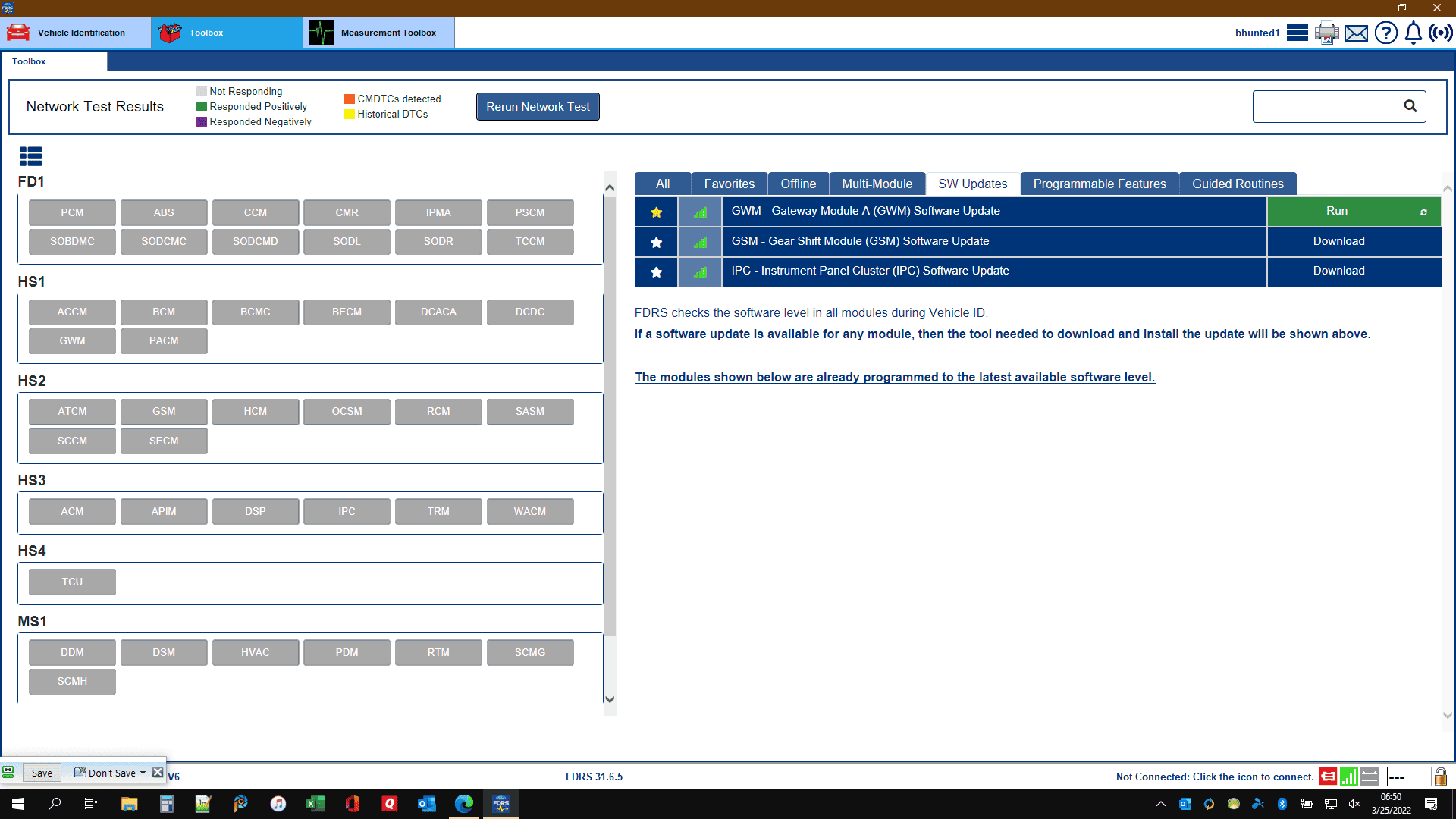Download the IPC Instrument Panel Cluster update
Image resolution: width=1456 pixels, height=819 pixels.
click(1354, 271)
